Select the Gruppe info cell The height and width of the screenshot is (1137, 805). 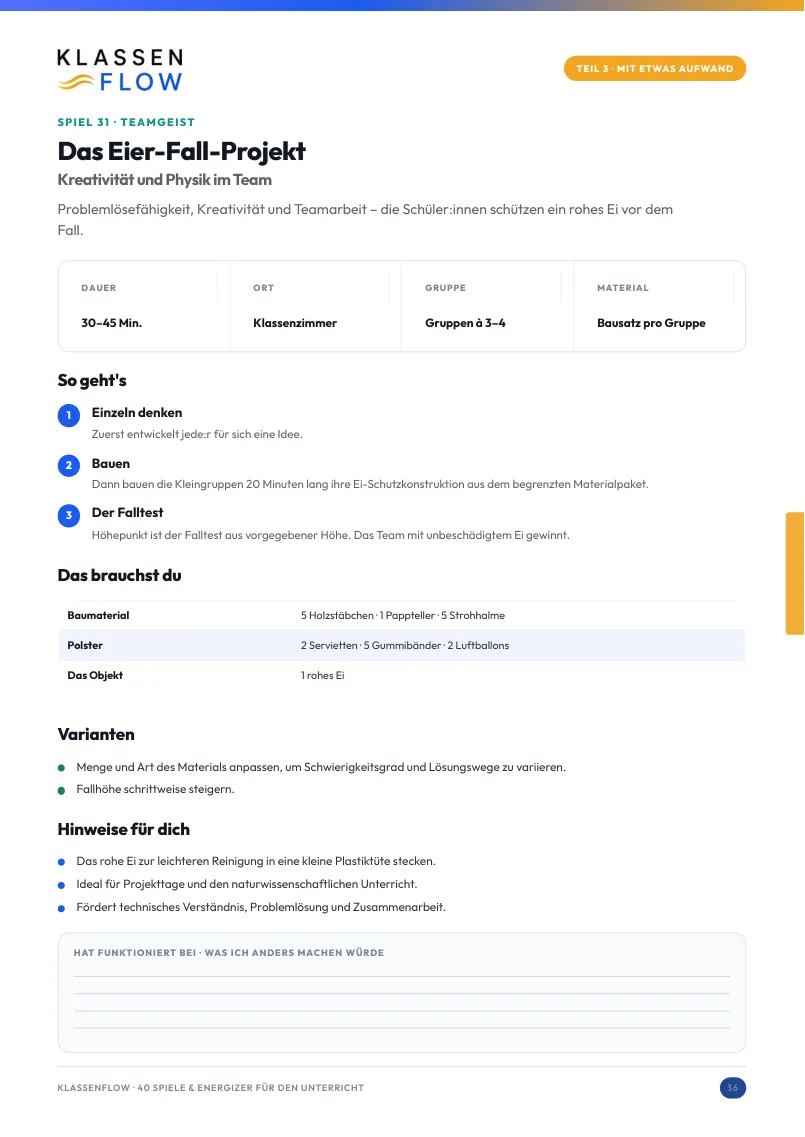tap(487, 306)
